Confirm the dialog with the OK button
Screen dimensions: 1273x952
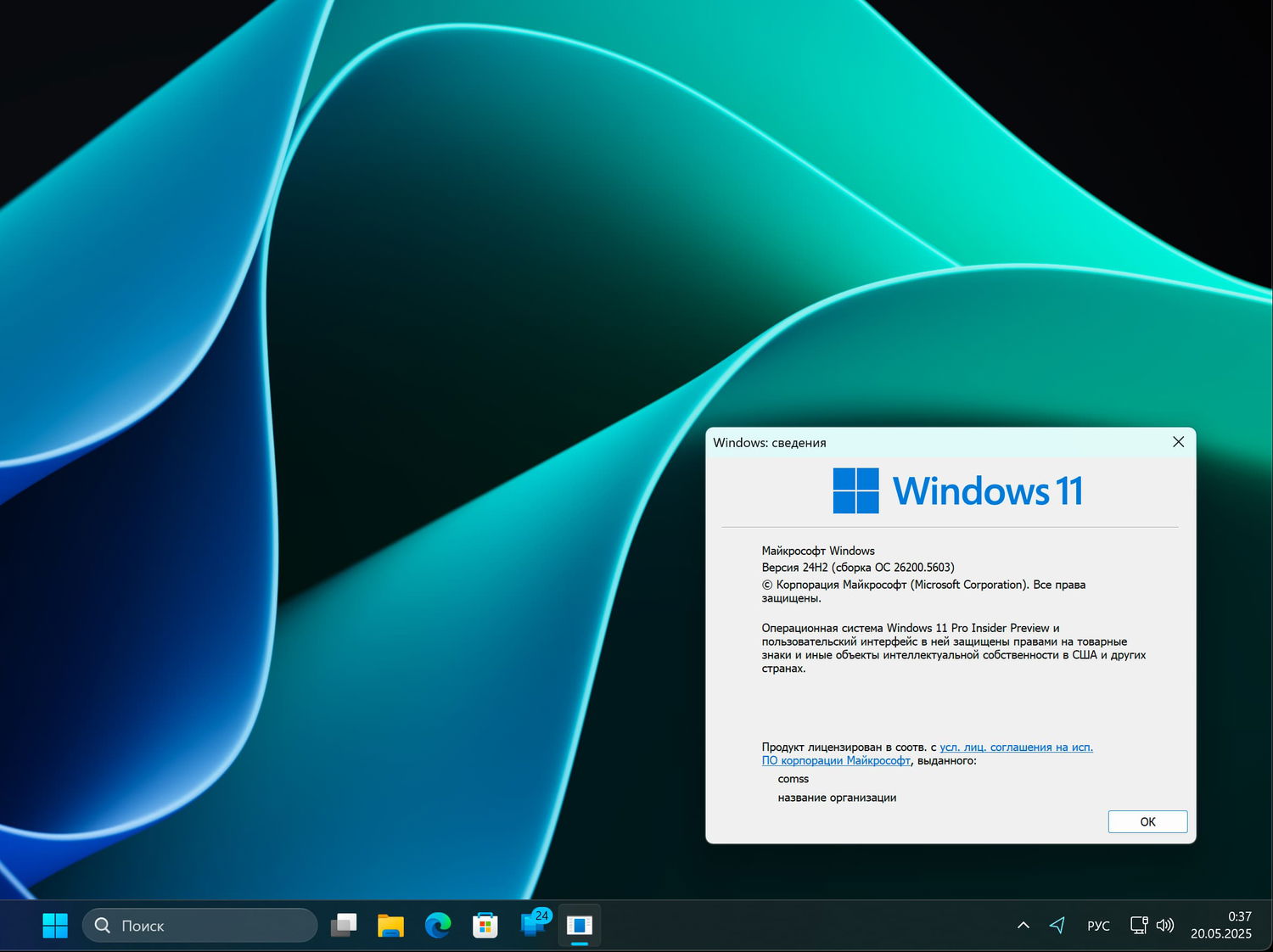pyautogui.click(x=1147, y=821)
